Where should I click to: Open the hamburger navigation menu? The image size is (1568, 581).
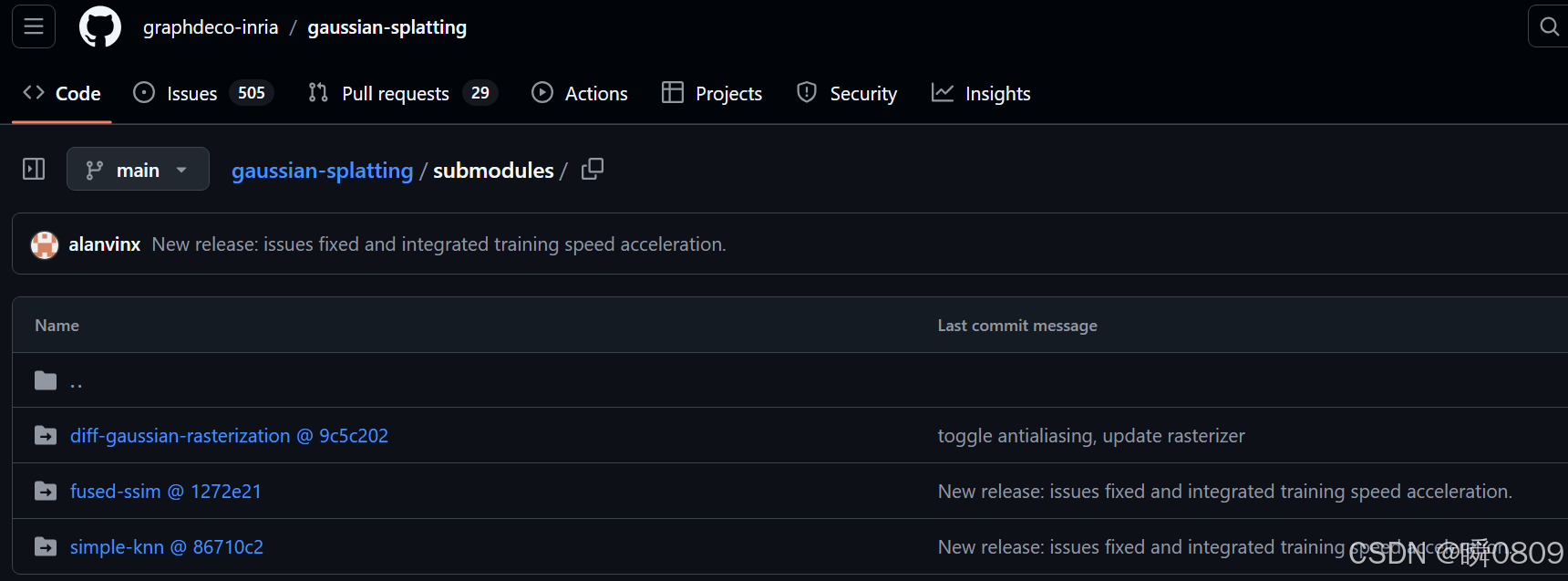point(34,26)
